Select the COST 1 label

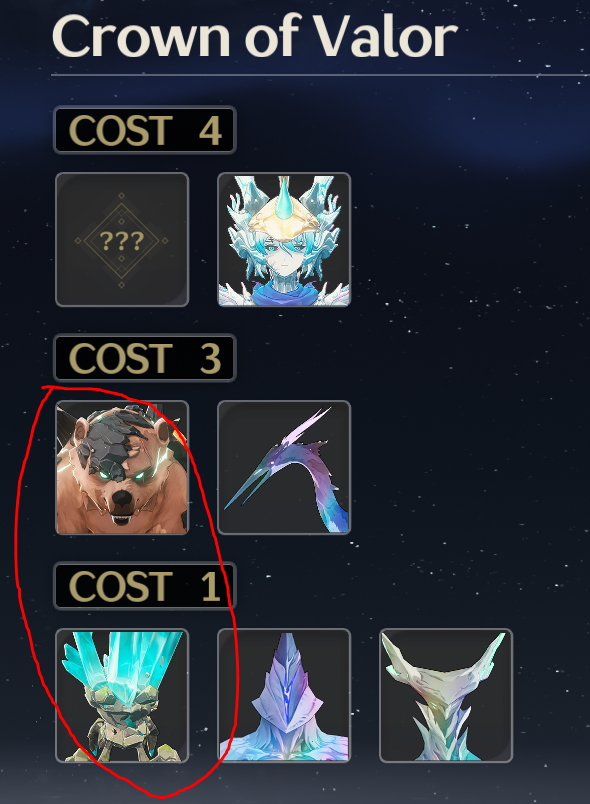145,586
